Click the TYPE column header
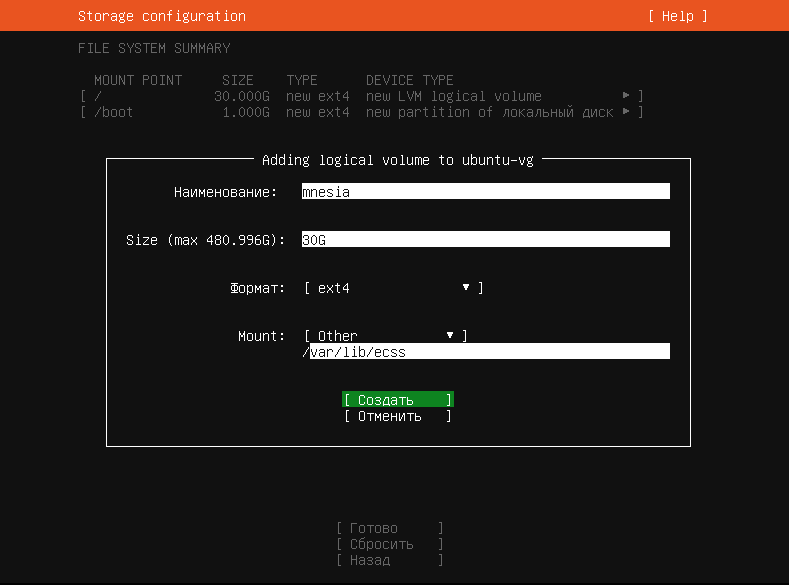789x585 pixels. coord(302,80)
